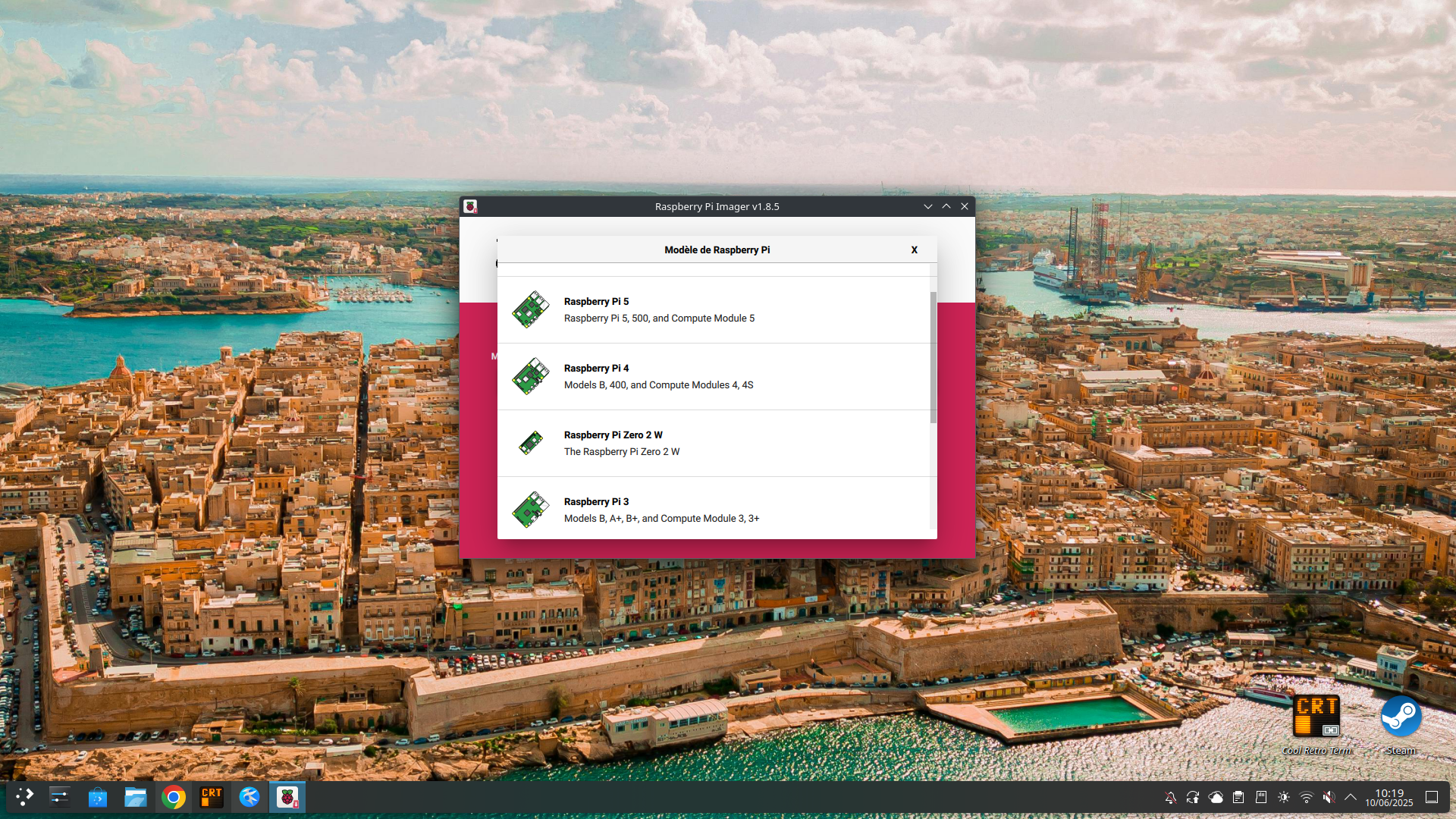
Task: Click description 'Raspberry Pi 5, 500, and Compute Module 5'
Action: pos(659,318)
